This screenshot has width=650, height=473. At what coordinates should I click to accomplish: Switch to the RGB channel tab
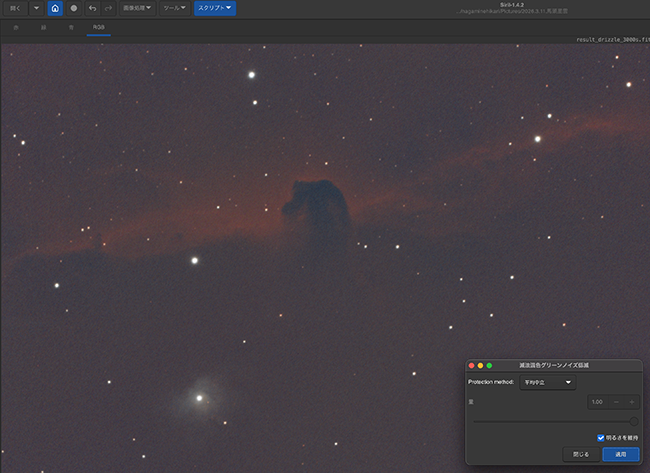click(x=98, y=28)
